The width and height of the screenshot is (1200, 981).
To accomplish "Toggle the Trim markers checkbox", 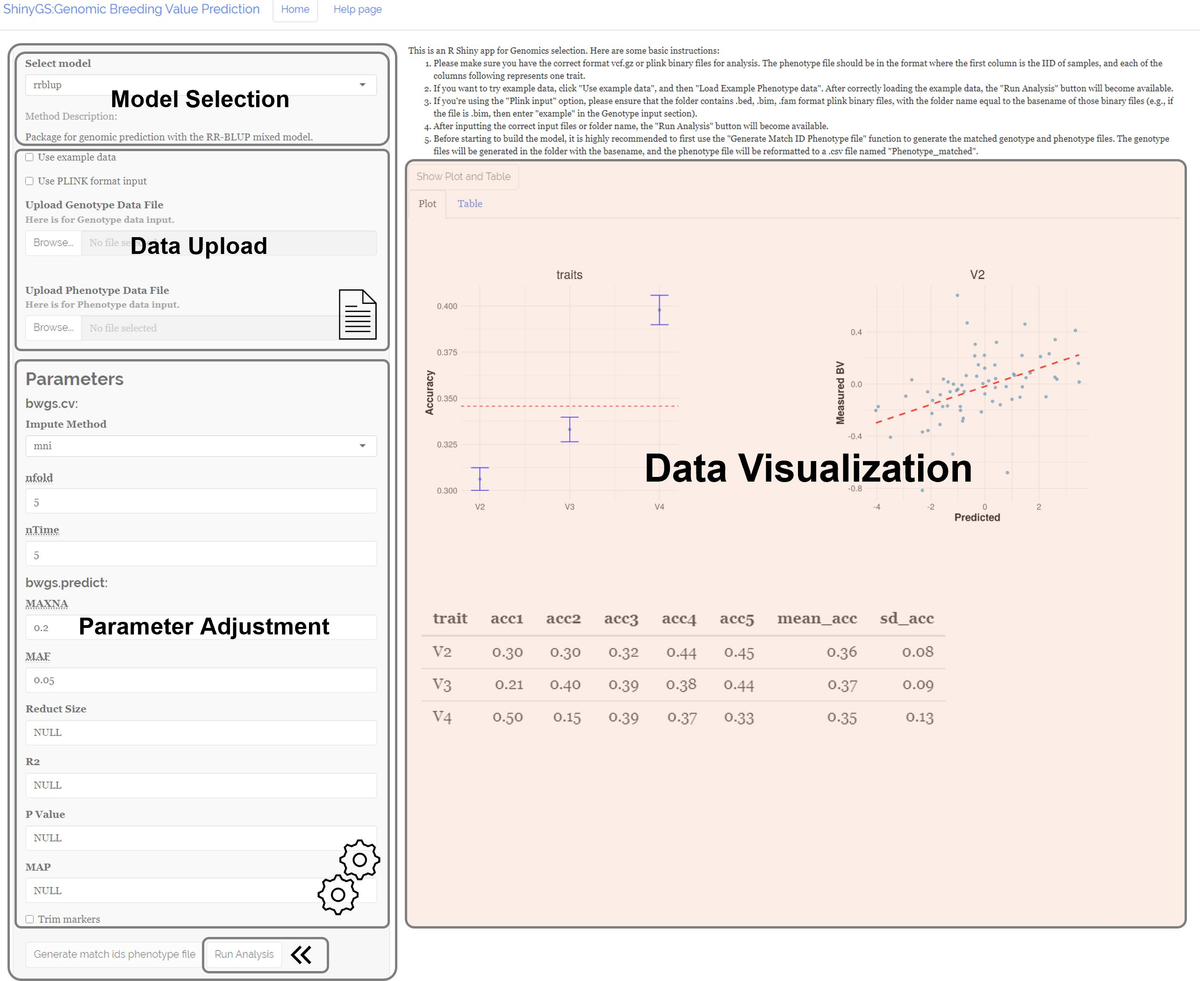I will coord(30,918).
